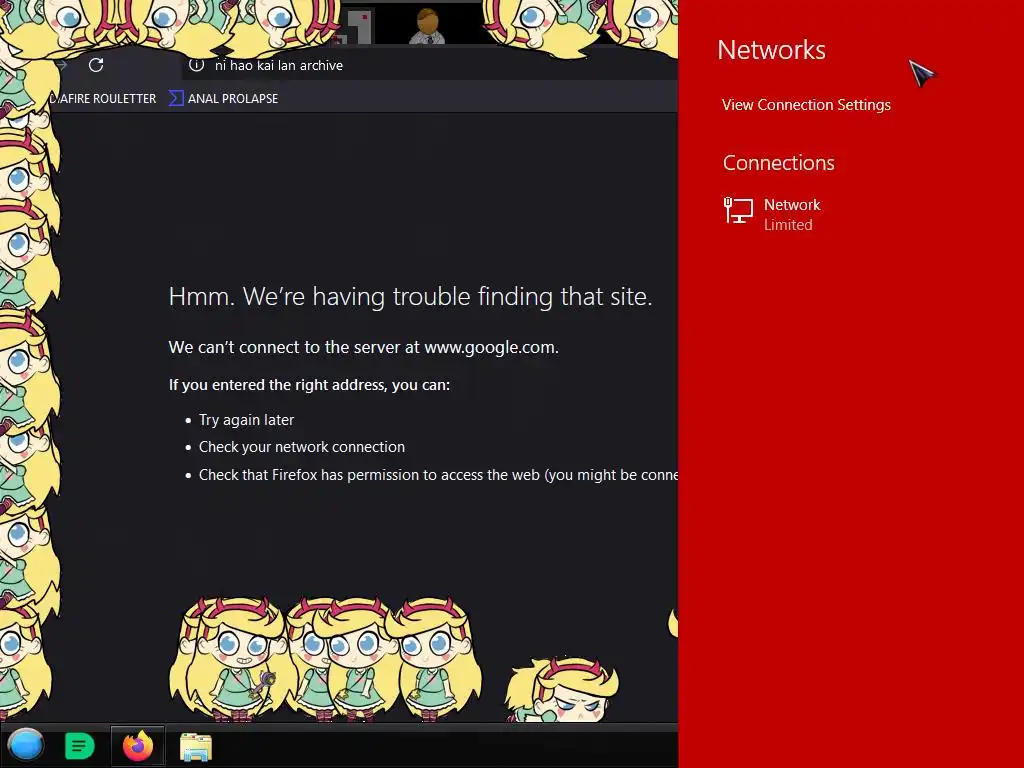The image size is (1024, 768).
Task: Switch to Firefox on the taskbar
Action: [138, 746]
